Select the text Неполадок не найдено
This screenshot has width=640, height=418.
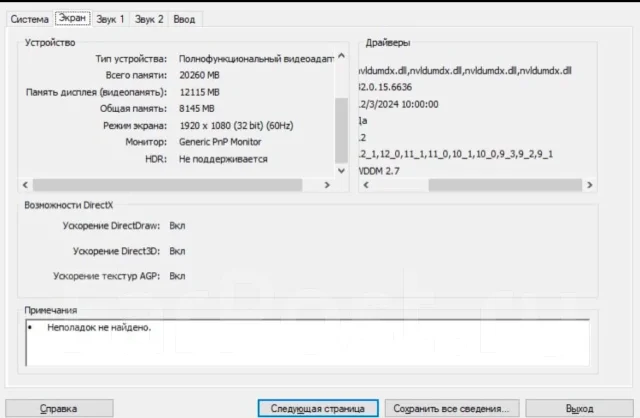(x=99, y=327)
